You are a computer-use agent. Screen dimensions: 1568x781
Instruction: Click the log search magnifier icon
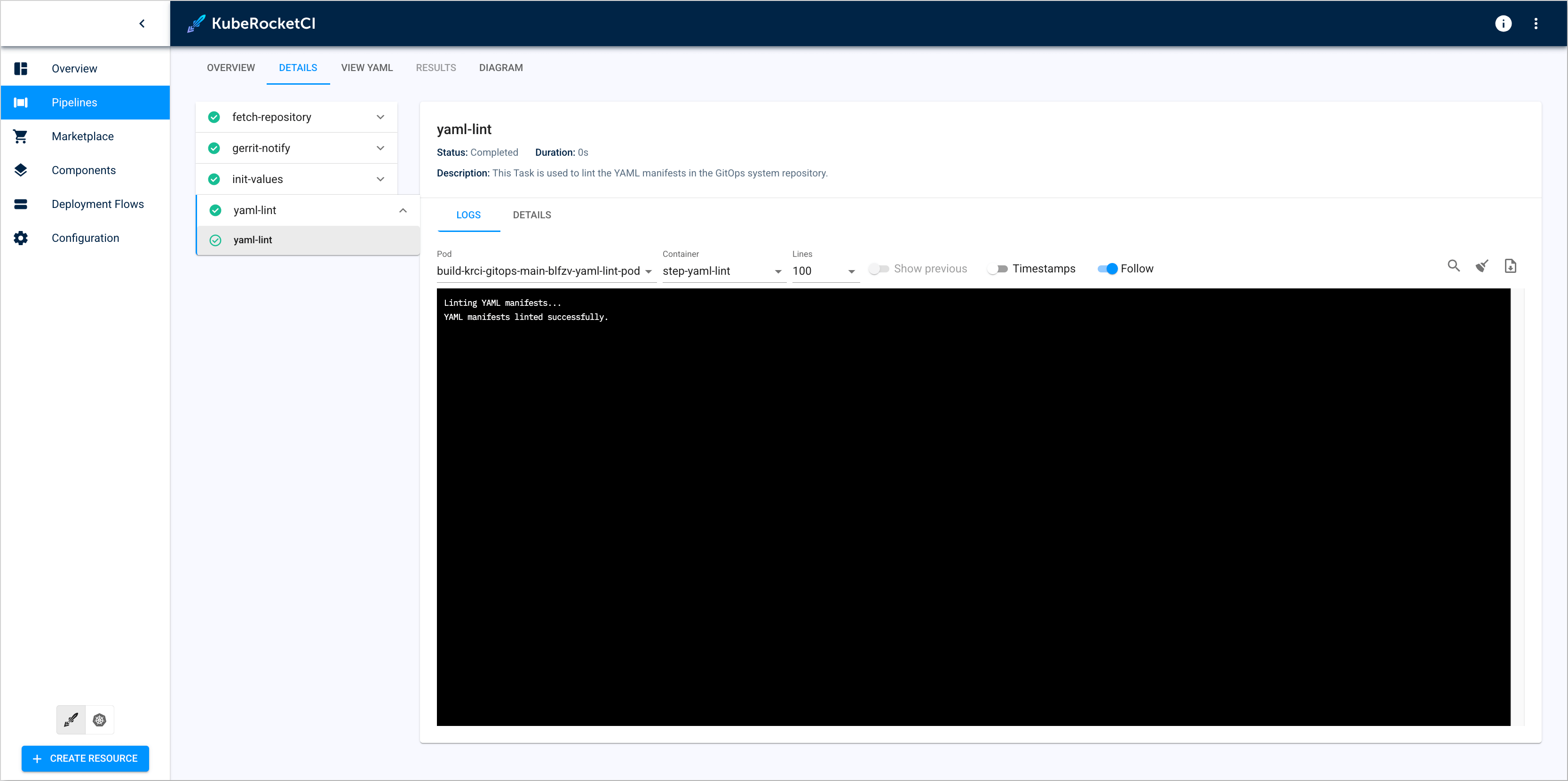1453,266
